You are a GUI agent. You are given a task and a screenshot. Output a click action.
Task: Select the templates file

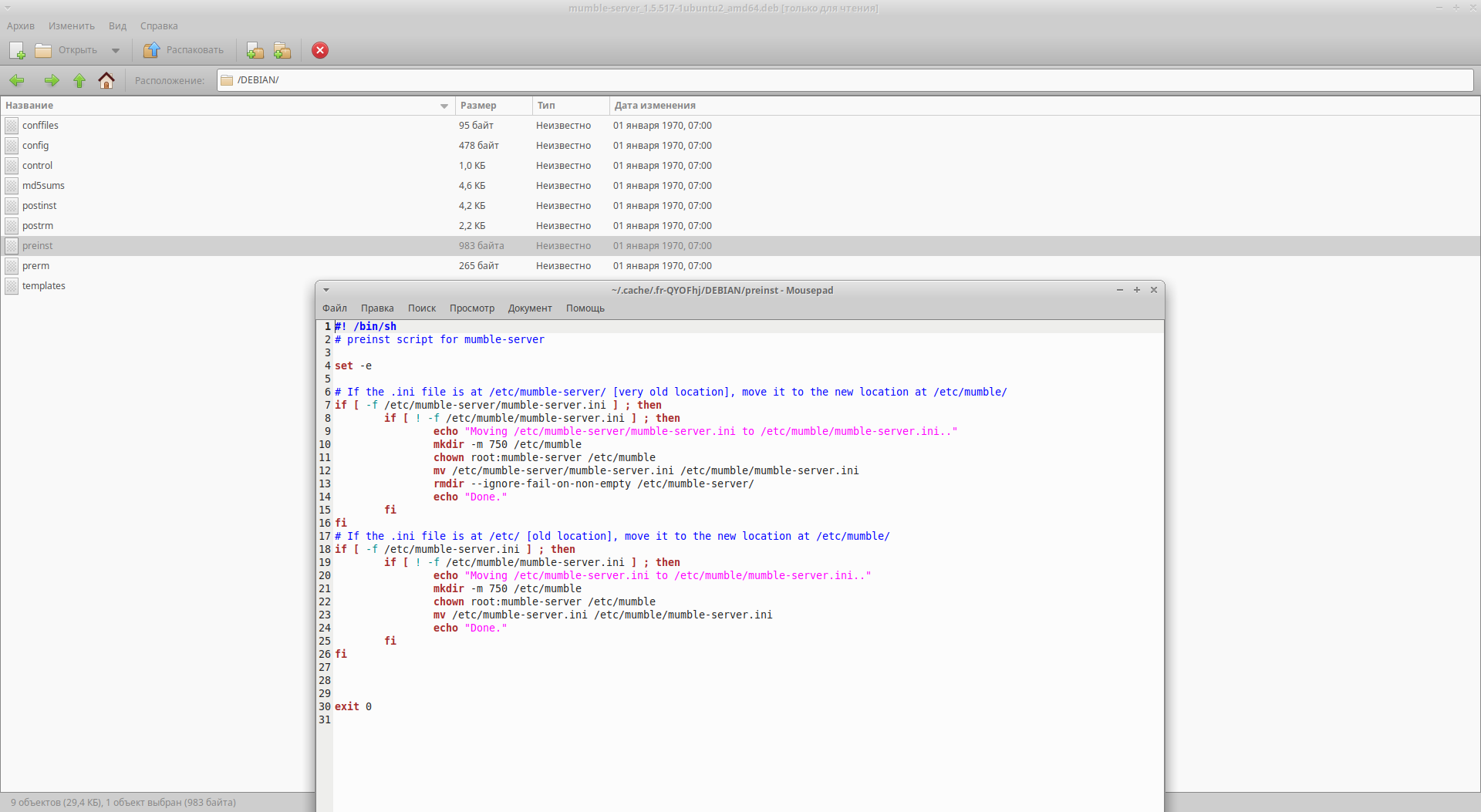(x=43, y=286)
